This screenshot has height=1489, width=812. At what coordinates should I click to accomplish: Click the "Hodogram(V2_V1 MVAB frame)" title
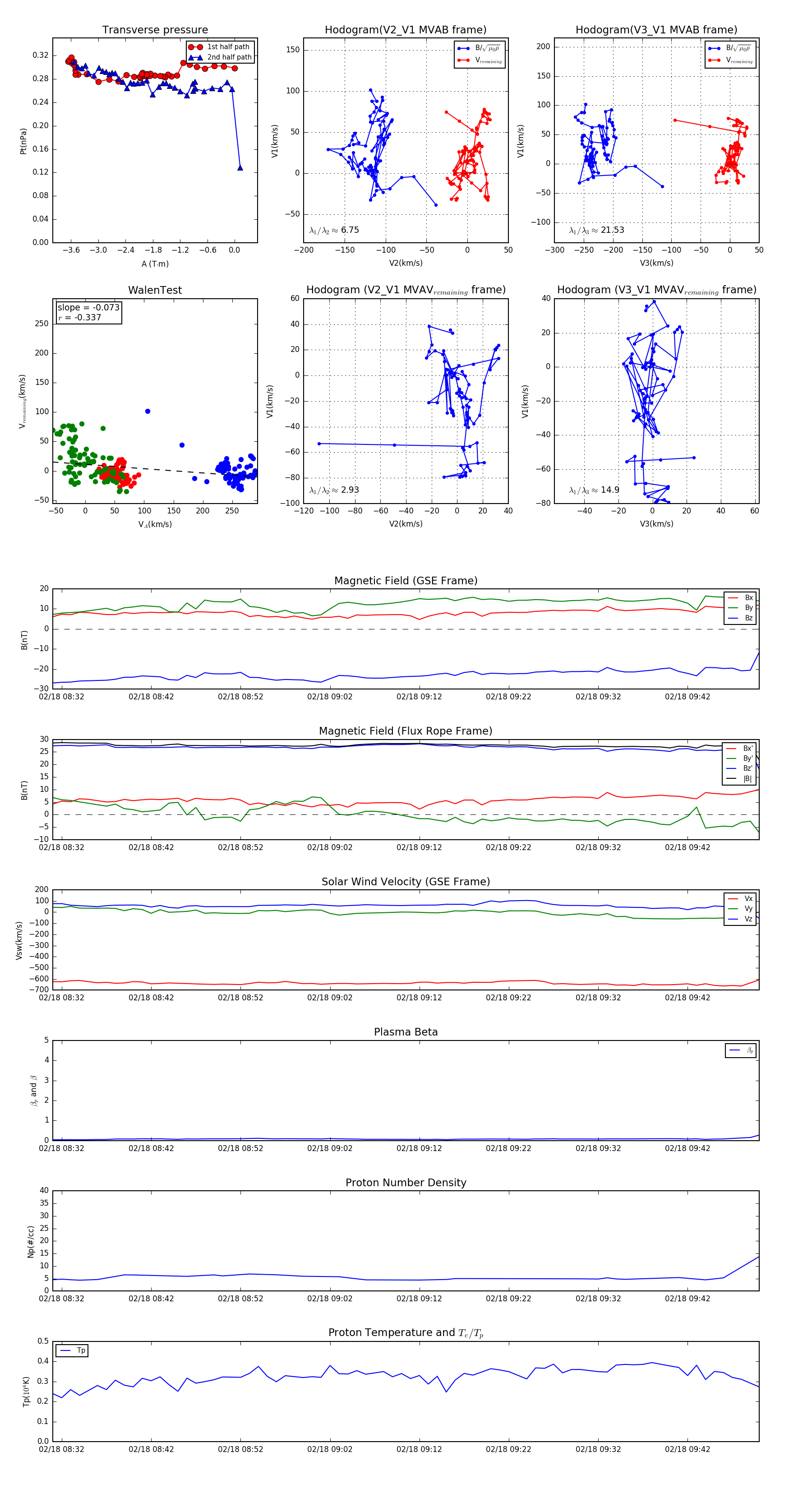coord(406,30)
